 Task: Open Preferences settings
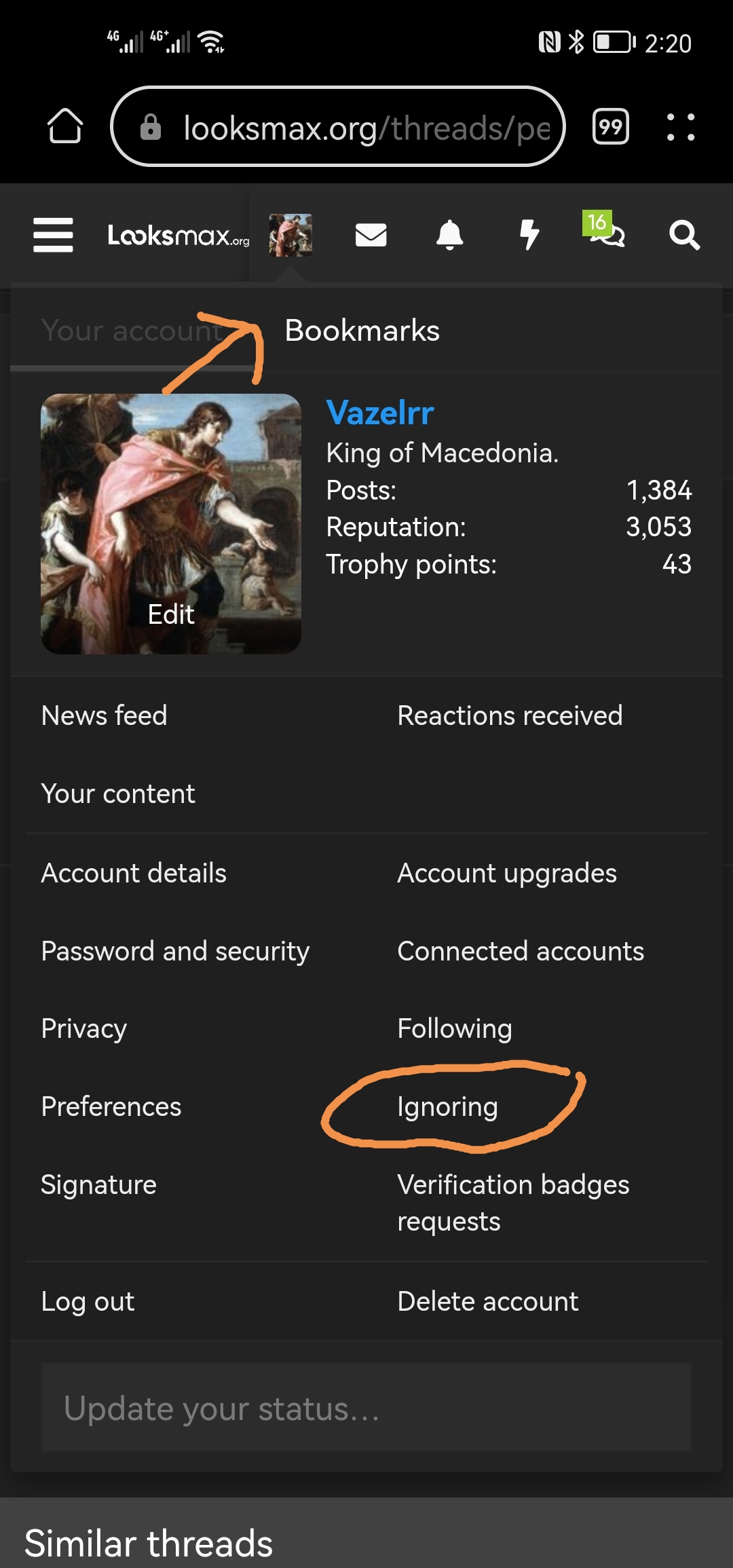111,1106
